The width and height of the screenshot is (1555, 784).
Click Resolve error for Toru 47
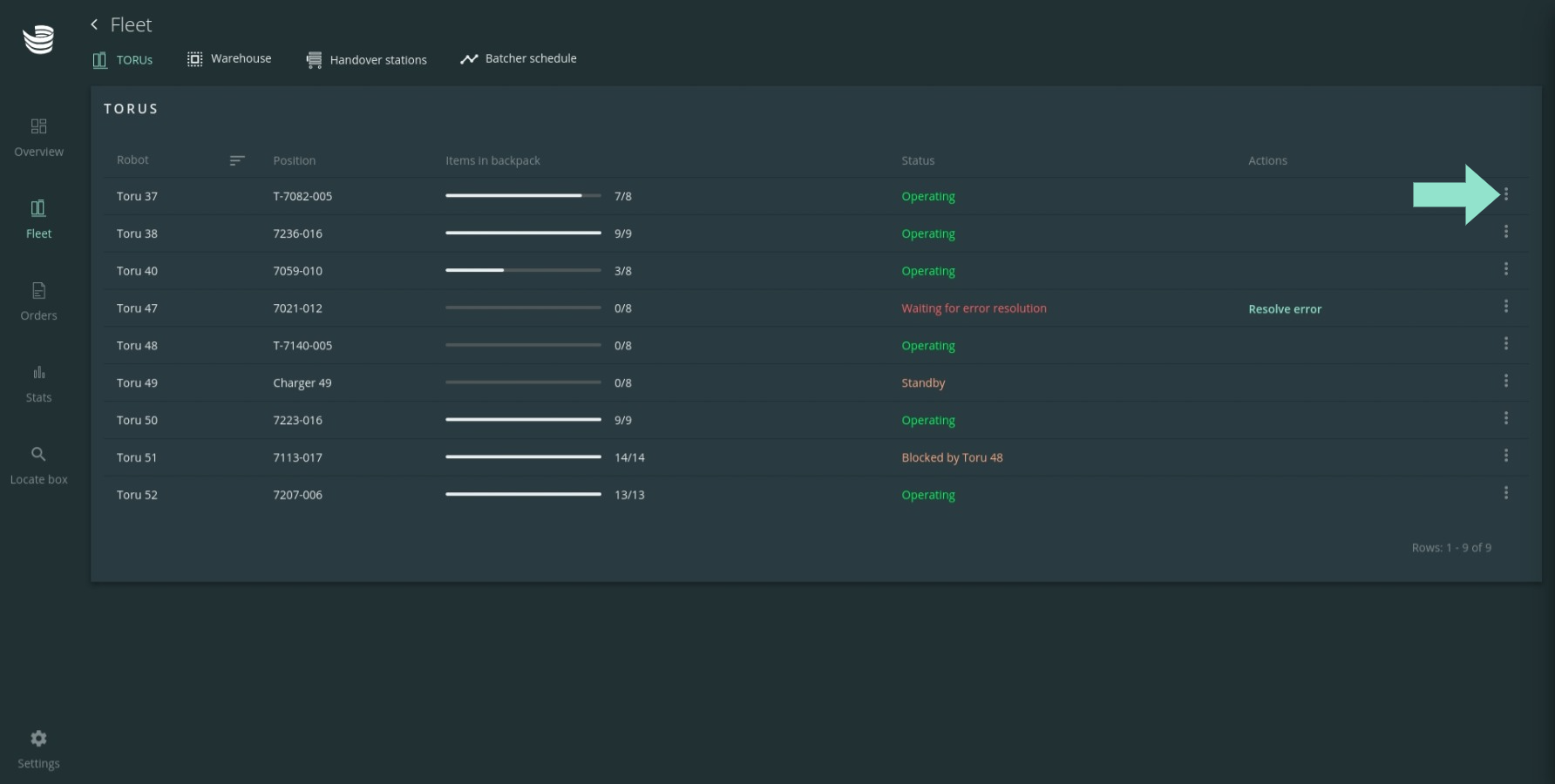tap(1284, 309)
